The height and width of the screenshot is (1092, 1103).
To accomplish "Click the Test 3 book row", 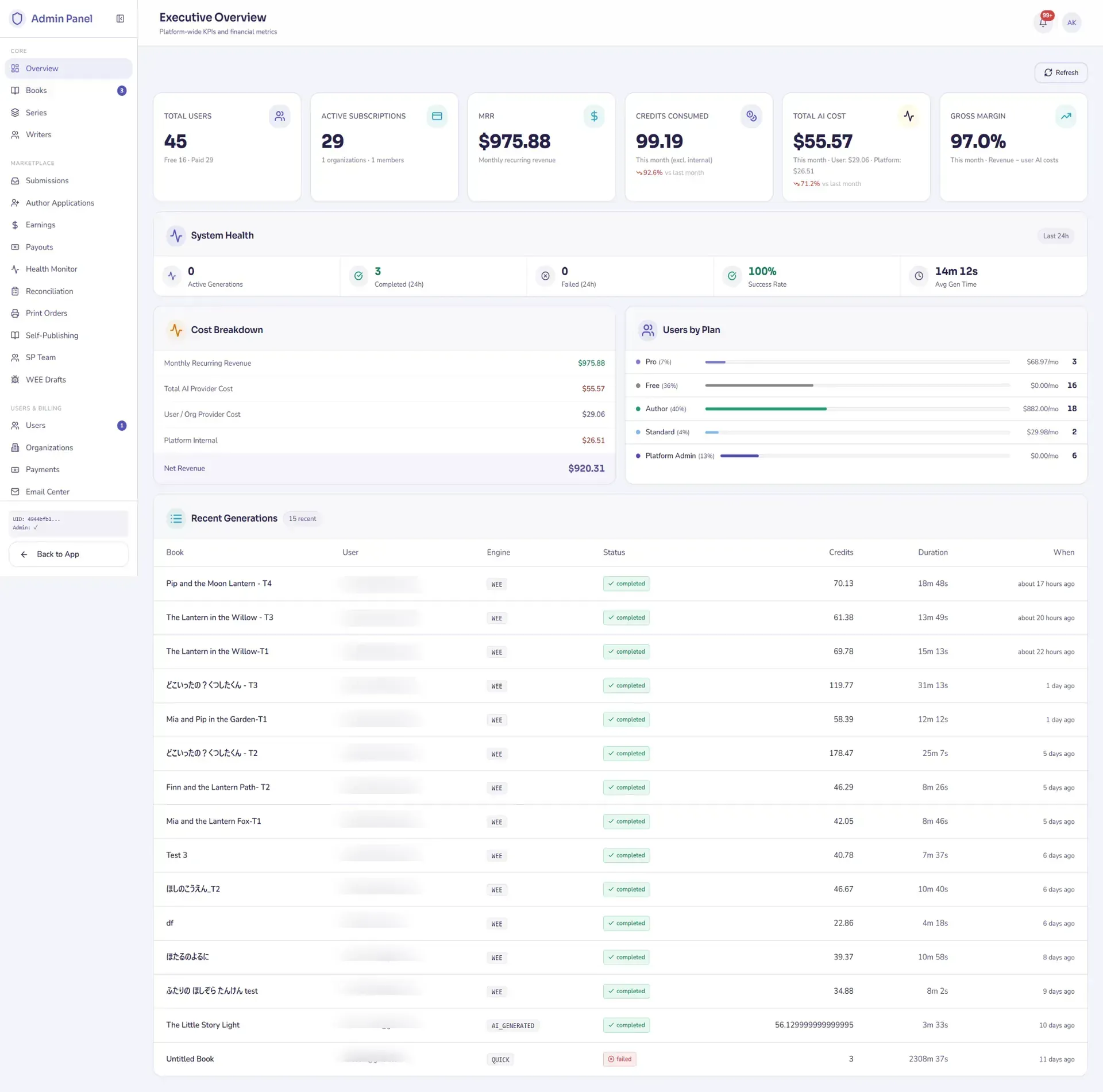I will tap(620, 855).
